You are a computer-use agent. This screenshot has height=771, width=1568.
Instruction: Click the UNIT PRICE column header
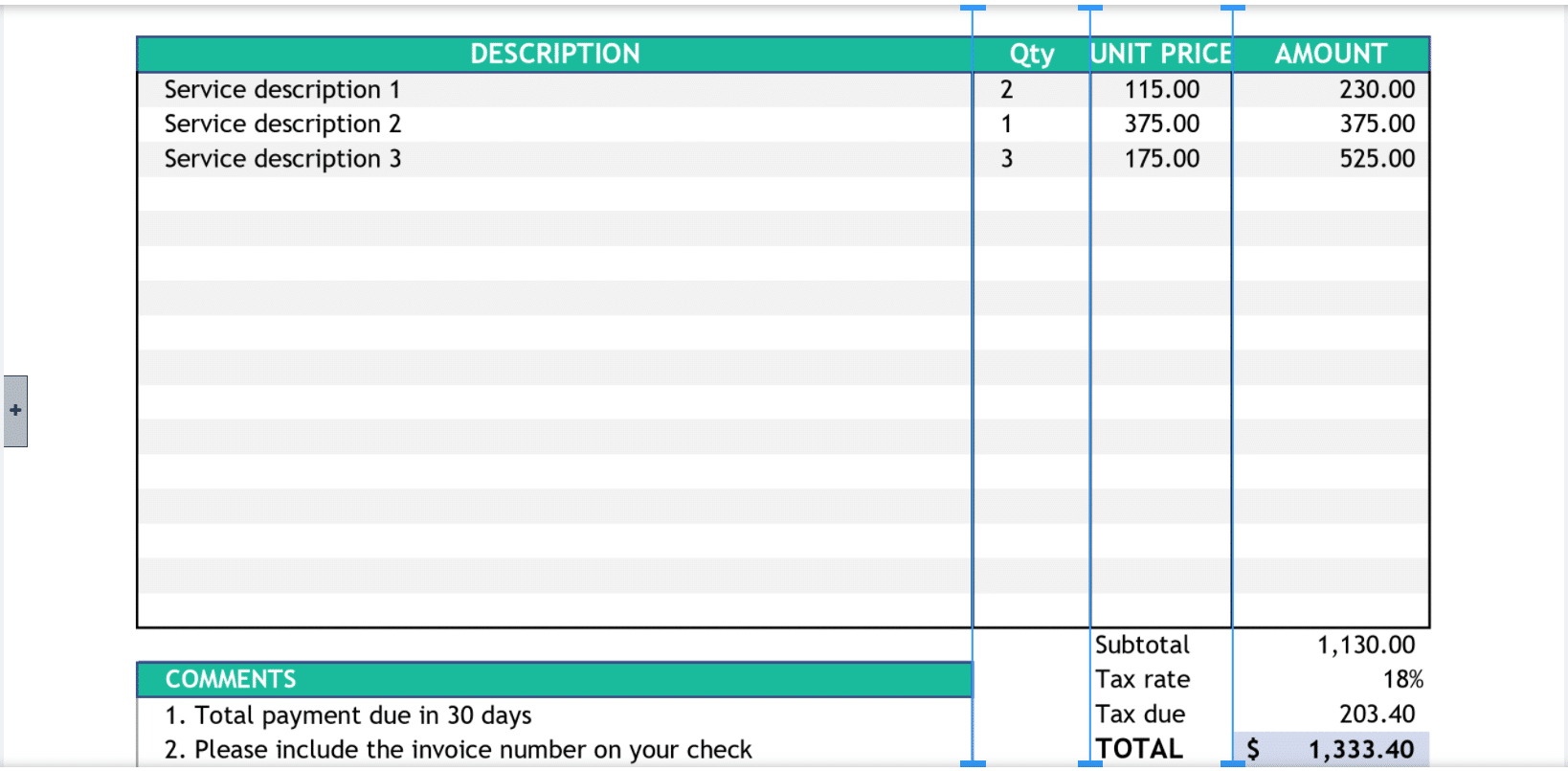pos(1160,55)
